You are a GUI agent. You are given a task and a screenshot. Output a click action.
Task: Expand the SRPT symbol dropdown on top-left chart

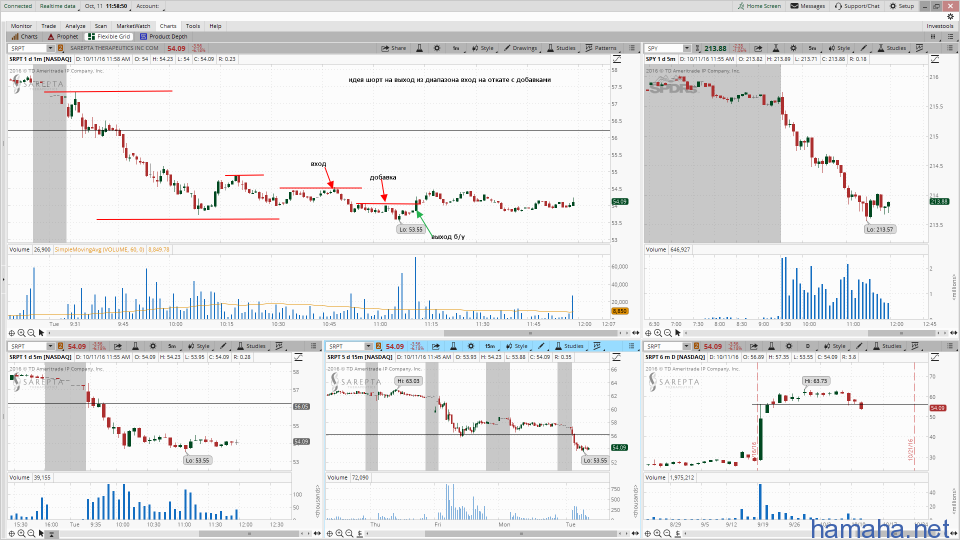click(50, 48)
